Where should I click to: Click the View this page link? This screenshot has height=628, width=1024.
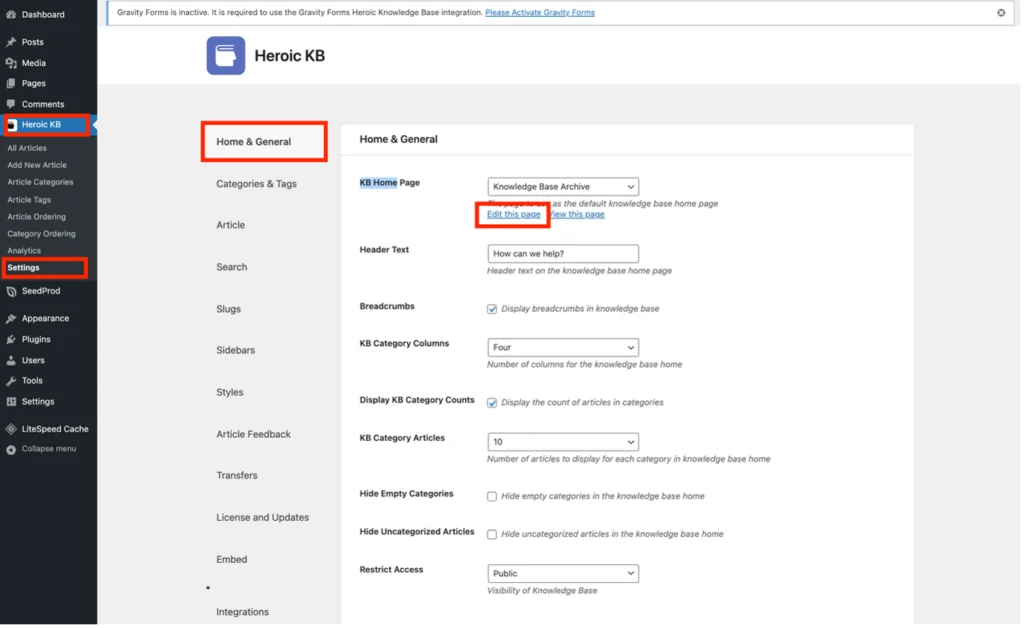point(577,215)
